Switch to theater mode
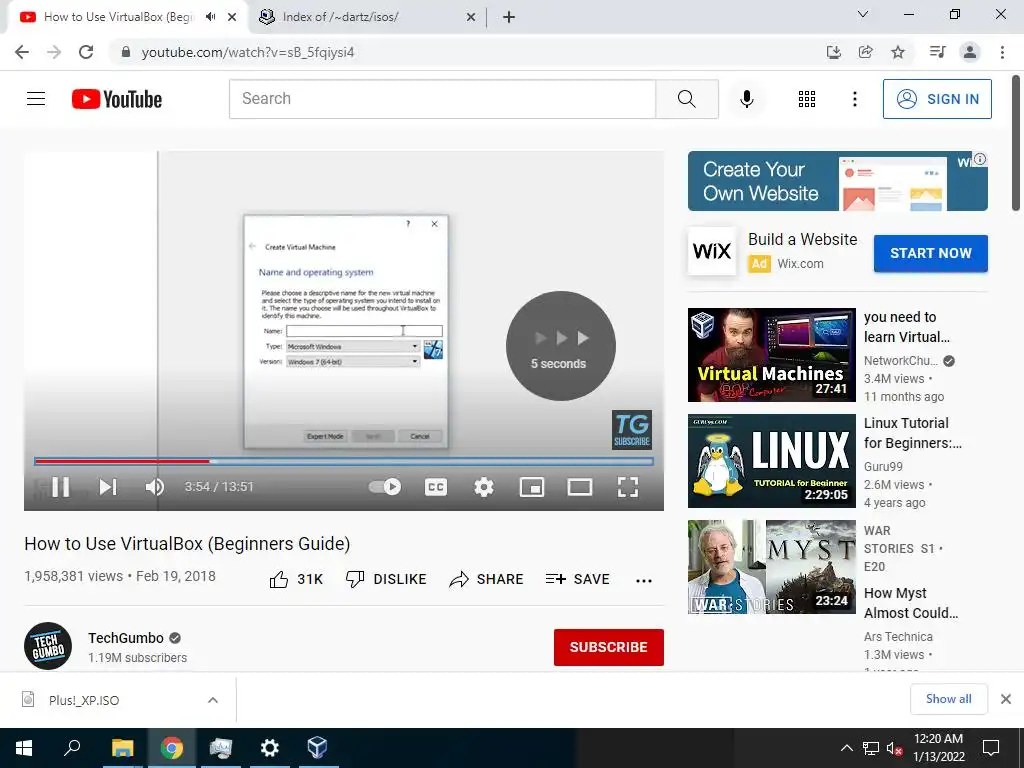 click(x=580, y=487)
